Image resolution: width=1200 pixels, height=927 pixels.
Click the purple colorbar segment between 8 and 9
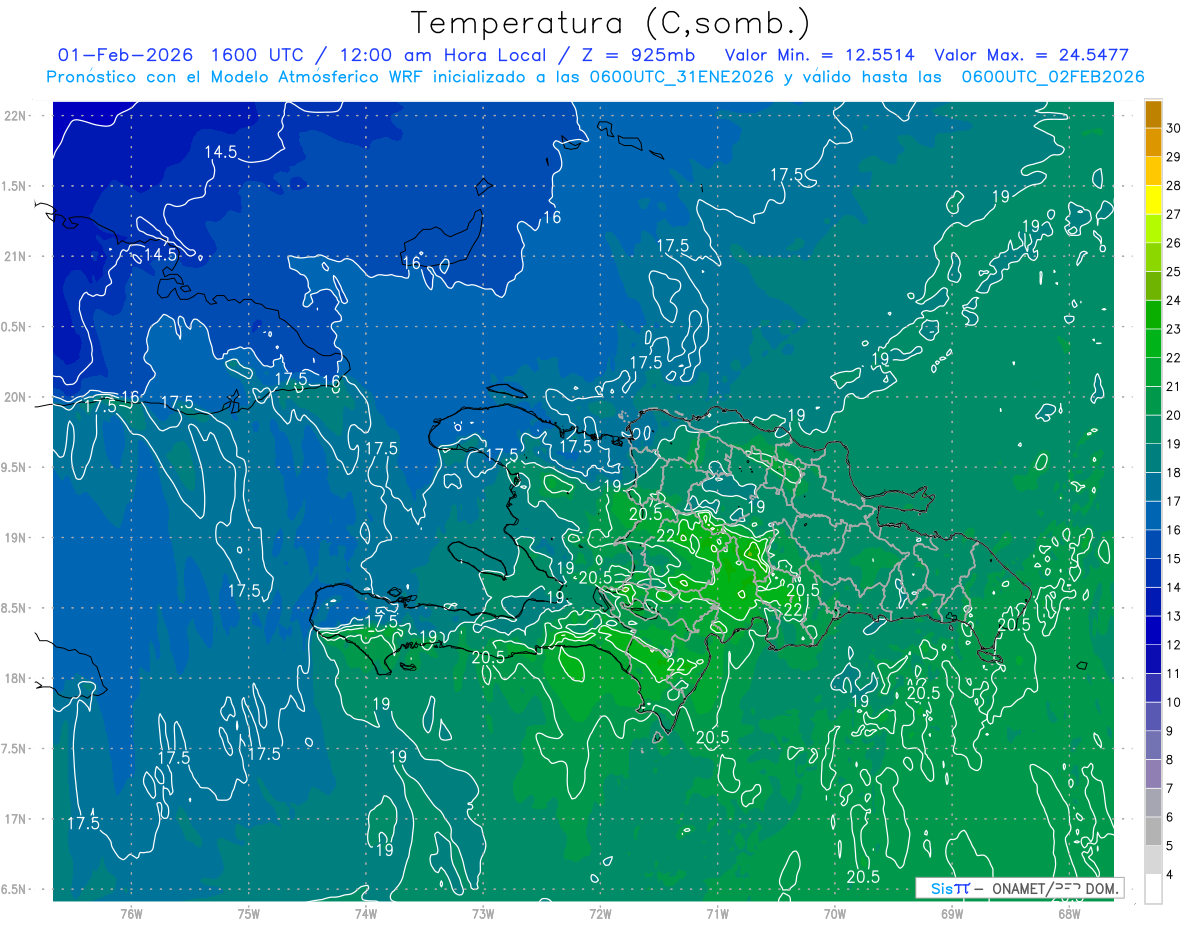pos(1153,746)
